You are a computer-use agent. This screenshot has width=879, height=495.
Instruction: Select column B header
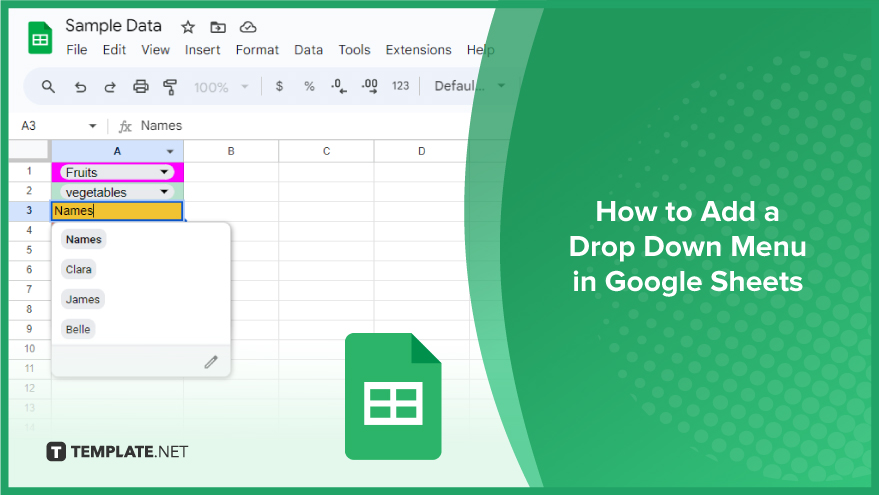click(231, 151)
